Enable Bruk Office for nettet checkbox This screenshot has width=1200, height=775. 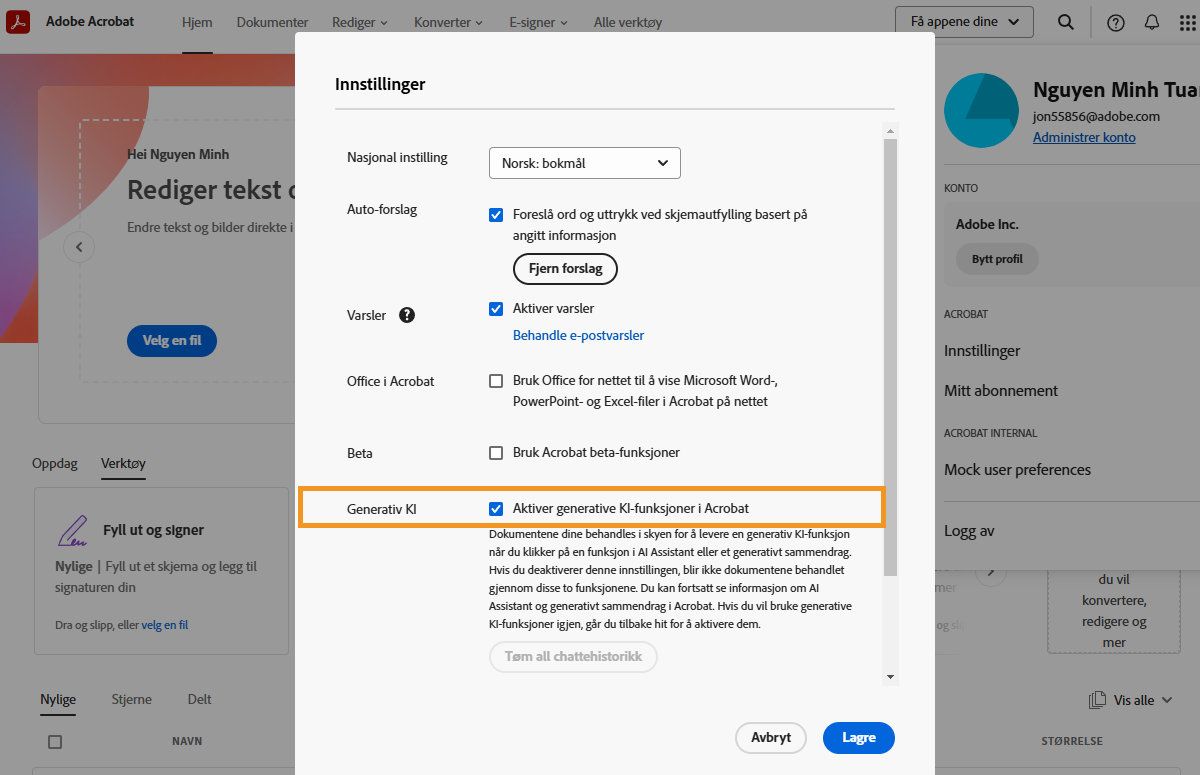point(496,380)
